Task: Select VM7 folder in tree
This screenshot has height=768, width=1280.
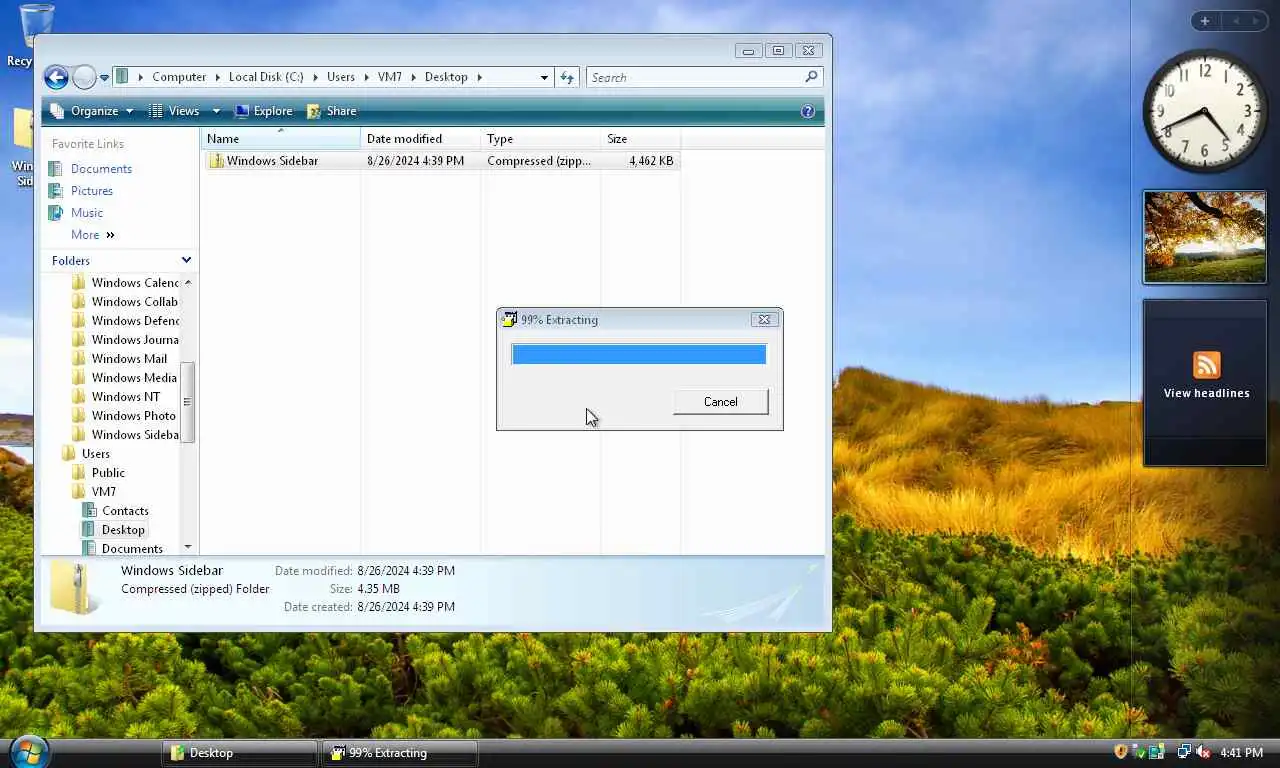Action: click(104, 492)
